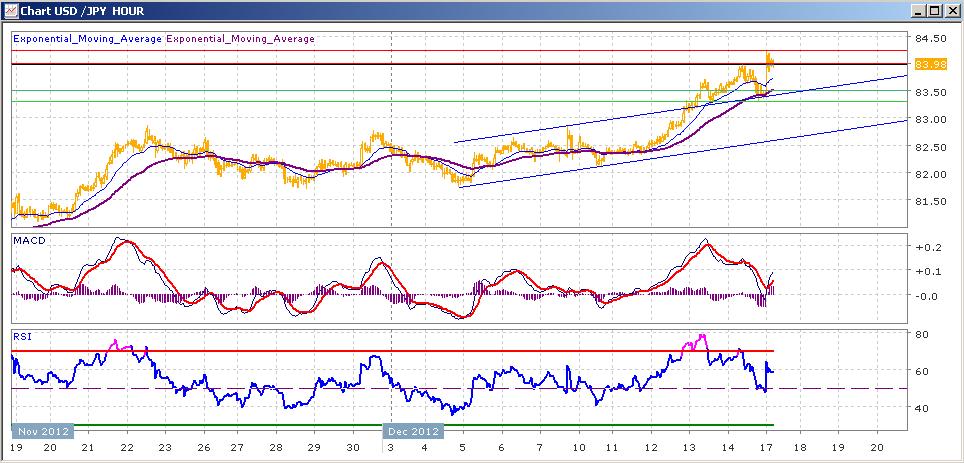Viewport: 964px width, 463px height.
Task: Click the chart icon in title bar
Action: tap(10, 10)
